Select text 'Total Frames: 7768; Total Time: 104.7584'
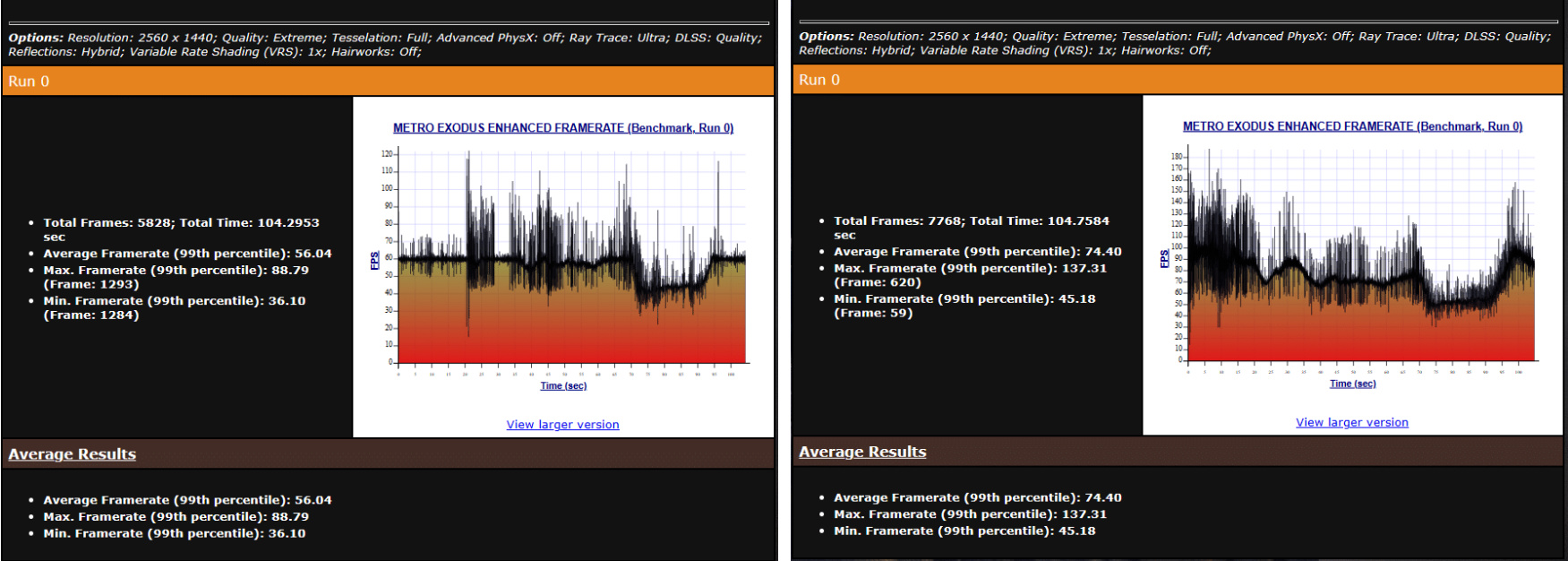Image resolution: width=1568 pixels, height=561 pixels. pos(972,220)
